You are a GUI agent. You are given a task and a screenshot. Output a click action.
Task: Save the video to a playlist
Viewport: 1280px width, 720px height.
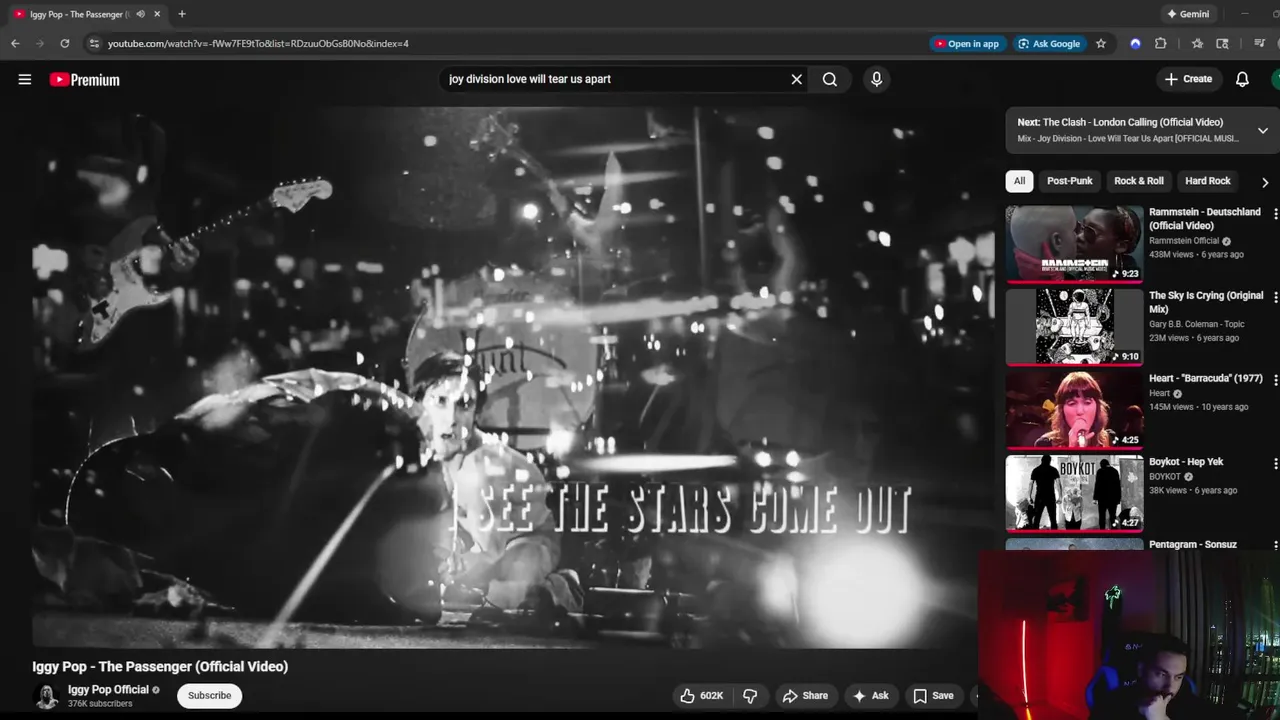pyautogui.click(x=933, y=696)
